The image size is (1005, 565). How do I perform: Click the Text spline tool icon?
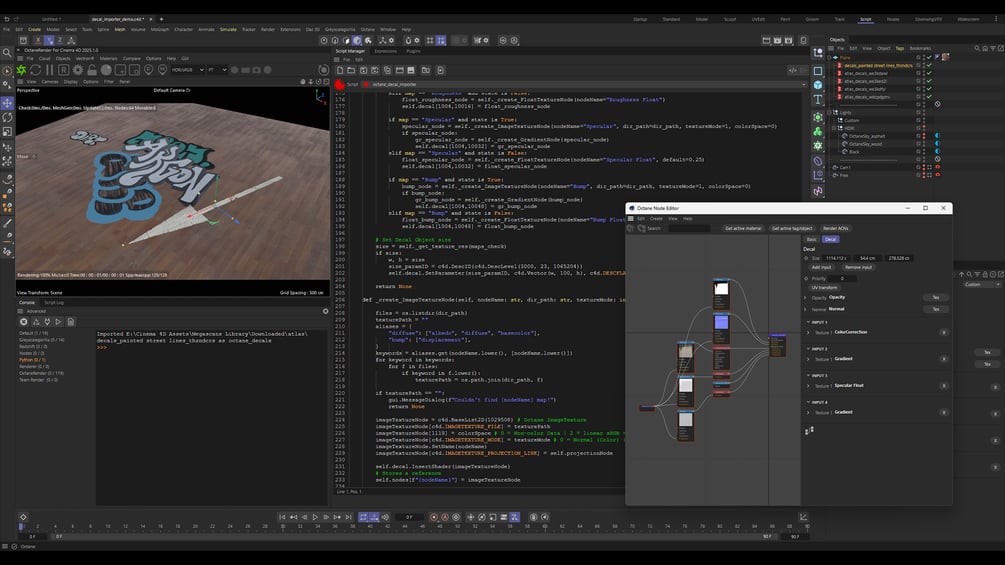pyautogui.click(x=818, y=99)
